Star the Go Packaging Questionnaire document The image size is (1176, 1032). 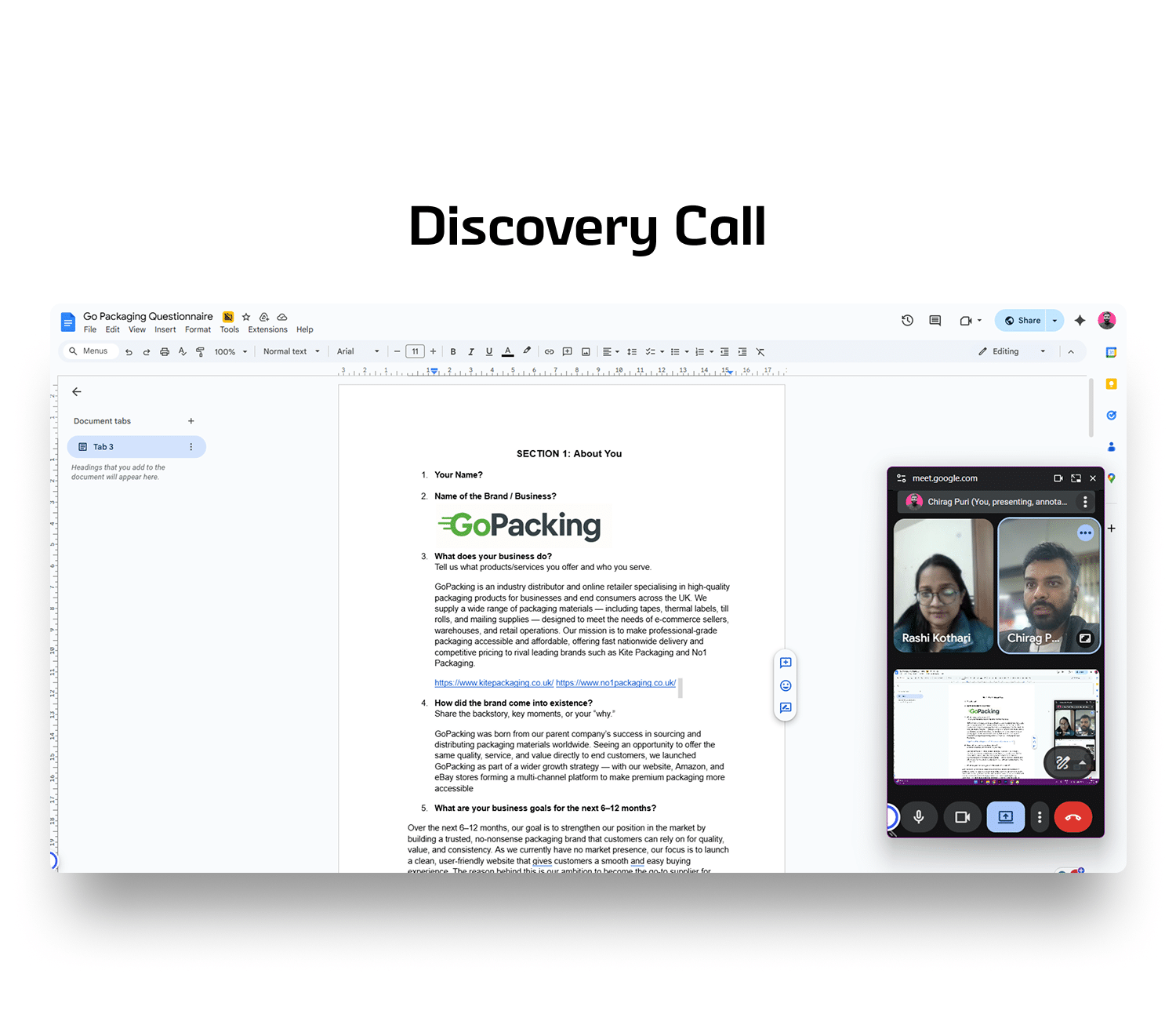[246, 318]
